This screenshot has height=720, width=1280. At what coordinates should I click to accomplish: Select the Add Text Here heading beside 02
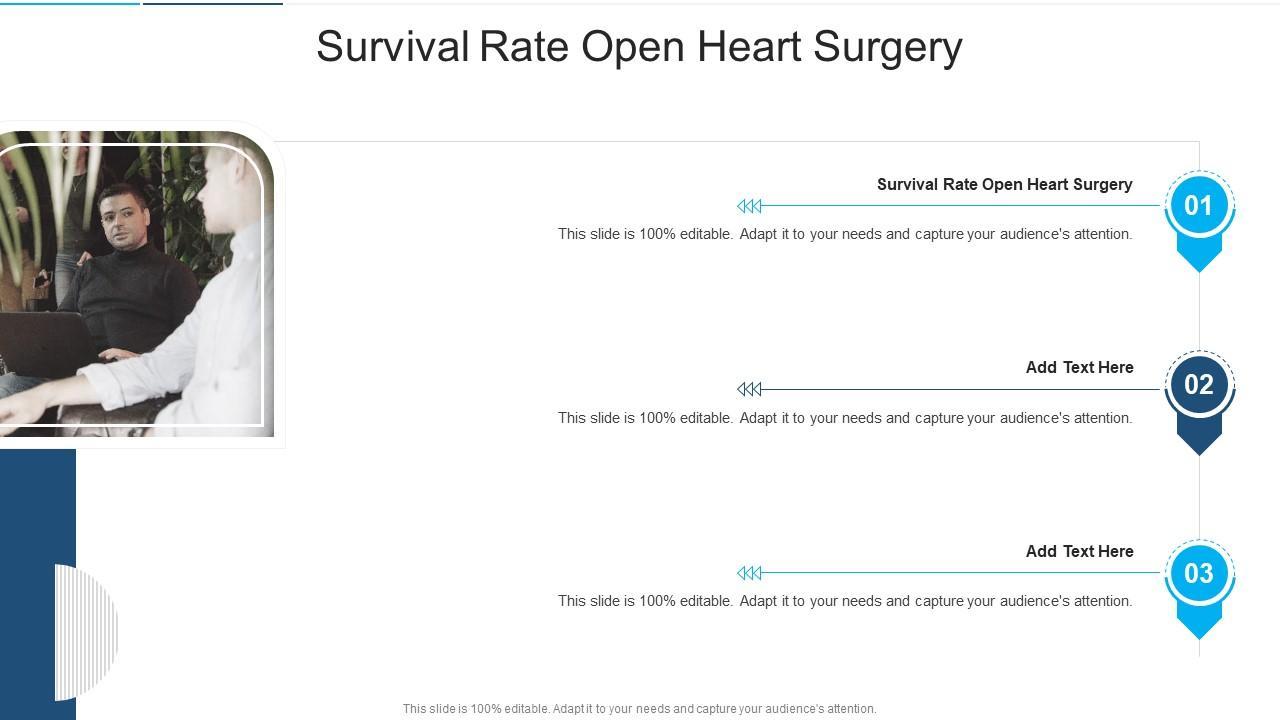(x=1079, y=367)
